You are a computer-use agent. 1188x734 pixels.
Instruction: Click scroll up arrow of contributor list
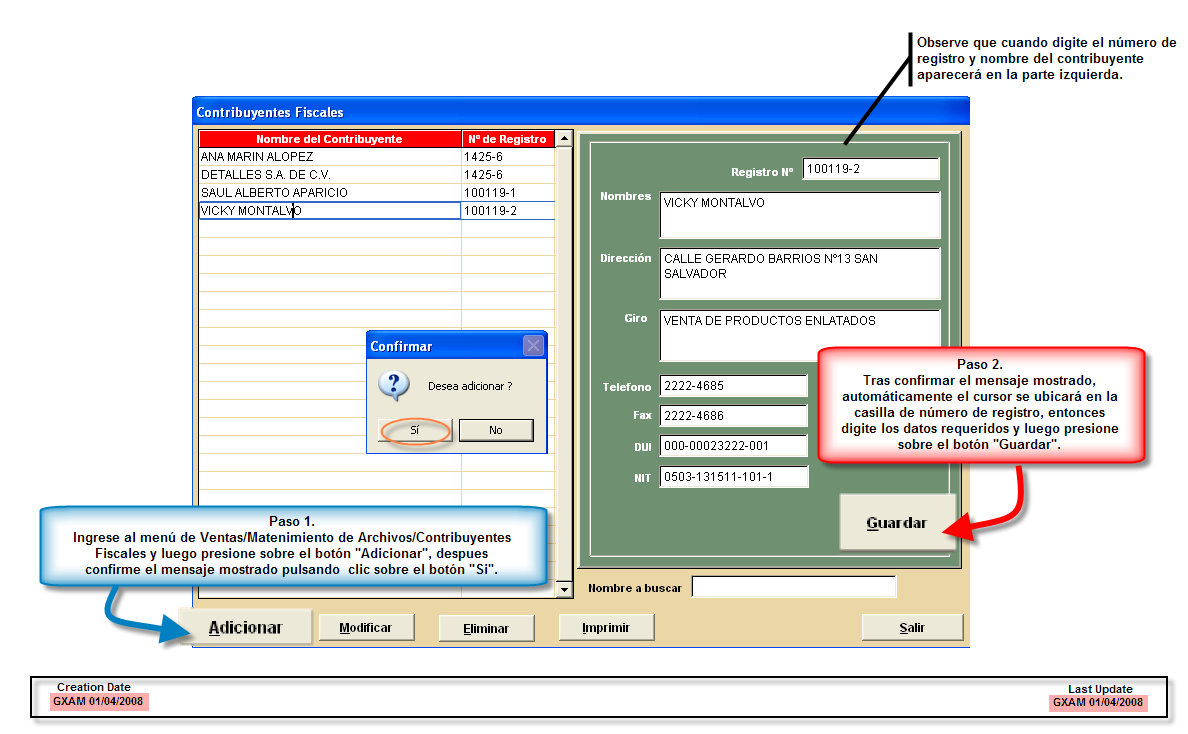564,139
